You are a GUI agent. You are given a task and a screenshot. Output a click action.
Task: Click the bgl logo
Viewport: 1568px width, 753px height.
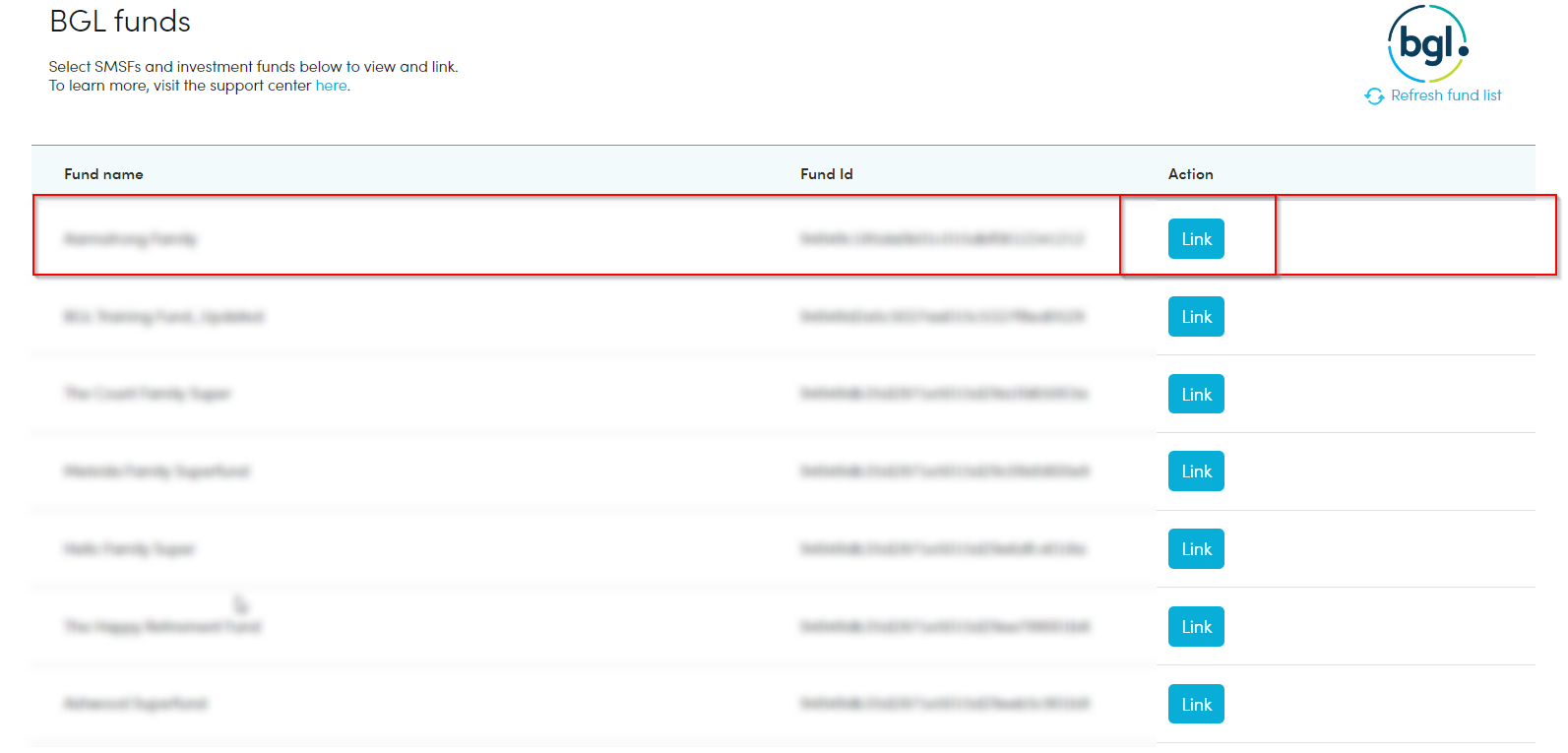point(1428,44)
